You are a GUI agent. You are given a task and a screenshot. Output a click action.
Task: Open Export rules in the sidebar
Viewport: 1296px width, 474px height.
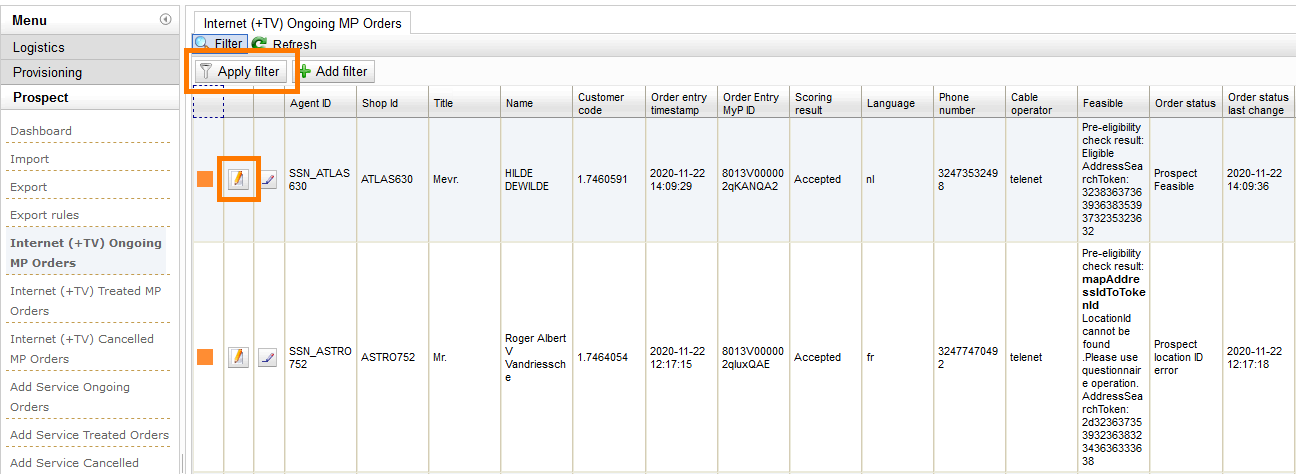pyautogui.click(x=44, y=215)
